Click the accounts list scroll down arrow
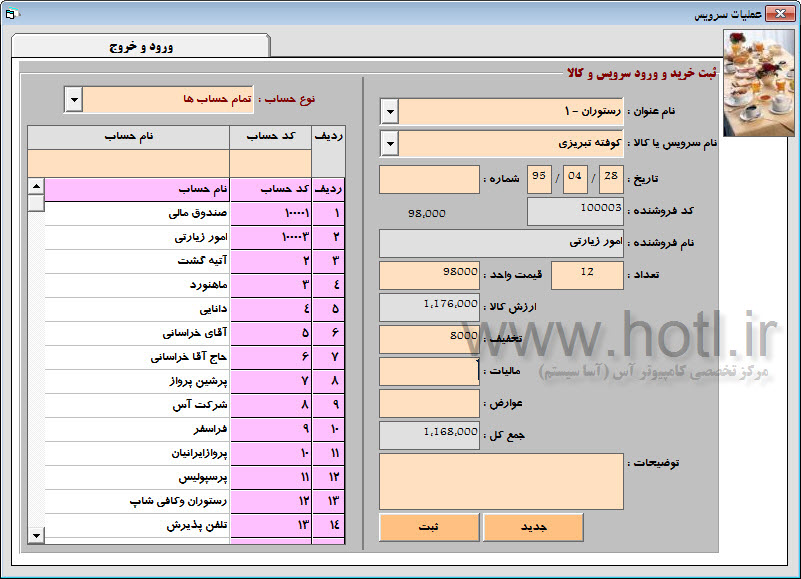 pos(36,535)
